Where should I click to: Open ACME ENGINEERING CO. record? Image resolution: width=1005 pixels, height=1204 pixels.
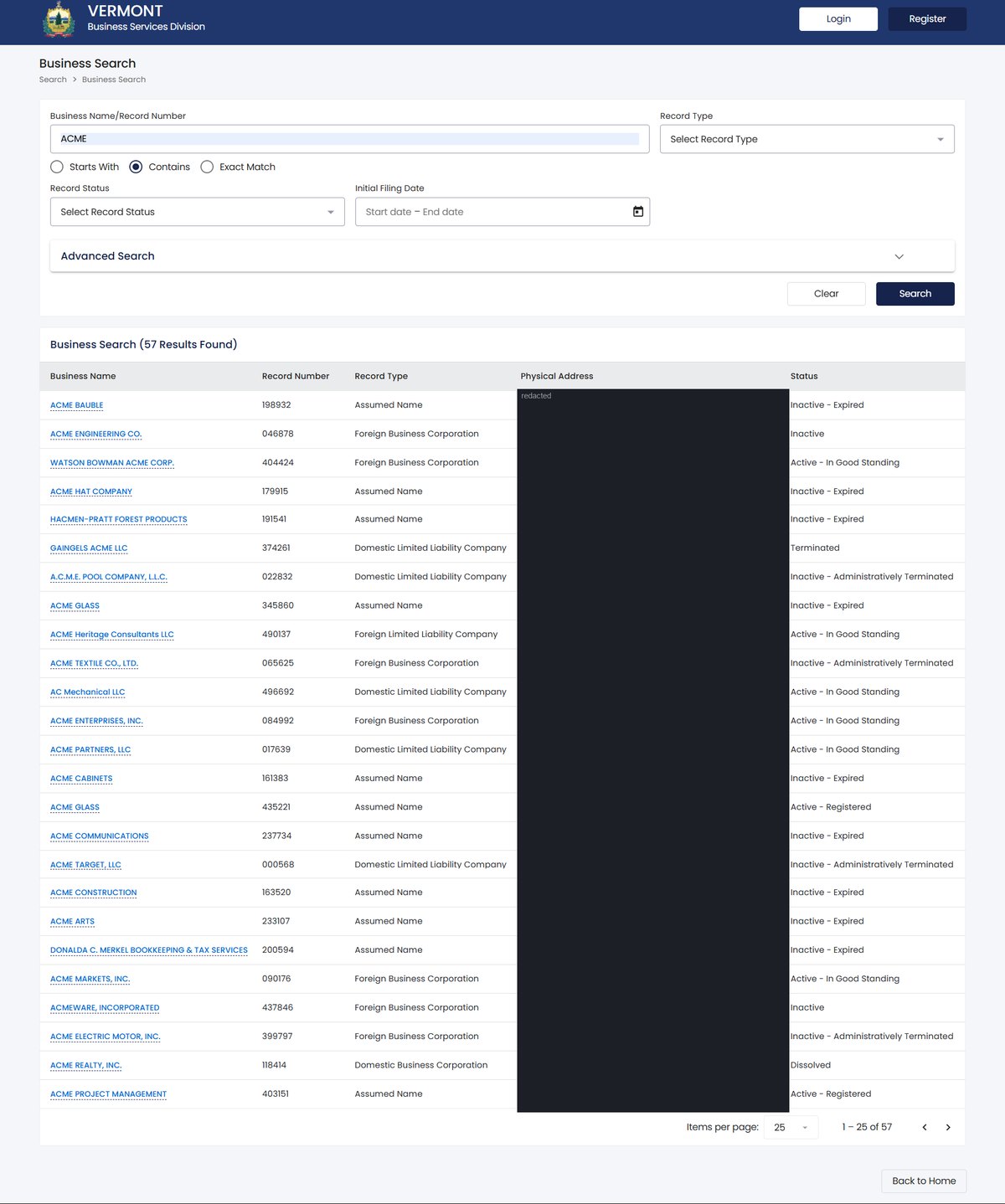[x=96, y=434]
